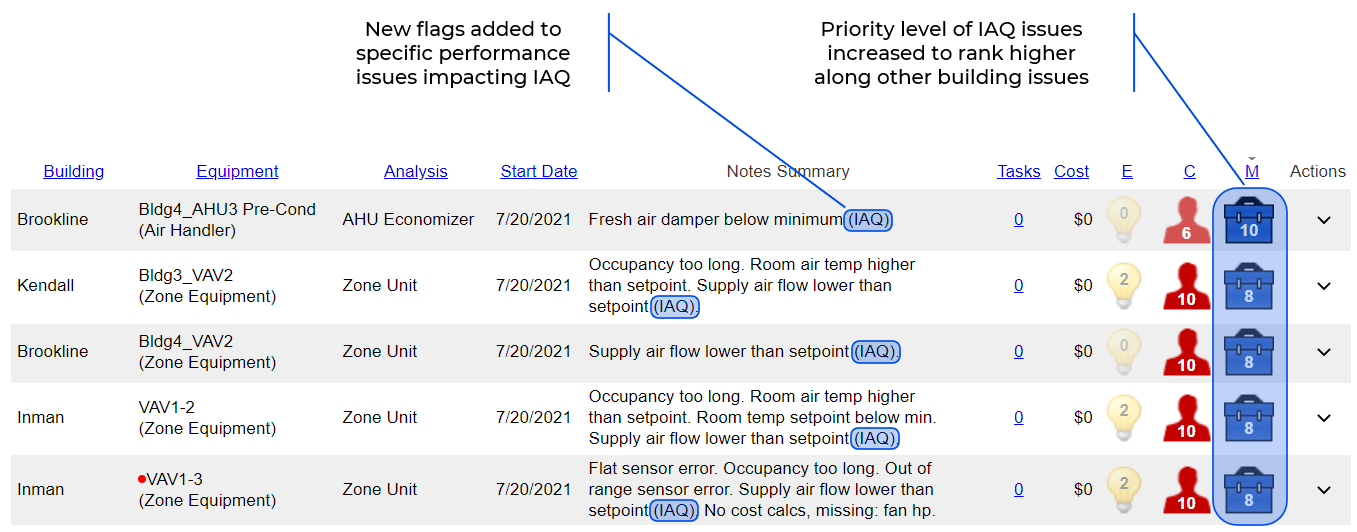Click the maintenance toolbox icon for Bldg3_VAV2
The height and width of the screenshot is (532, 1357).
[x=1248, y=286]
